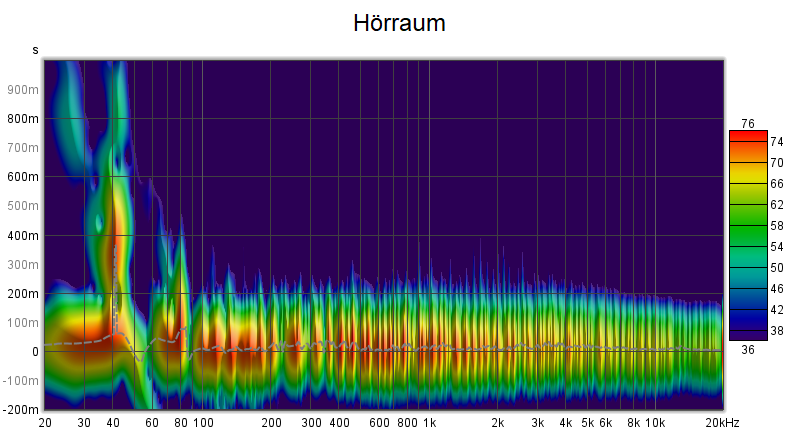Click the 200 label on frequency axis
Screen dimensions: 800x434
[271, 423]
